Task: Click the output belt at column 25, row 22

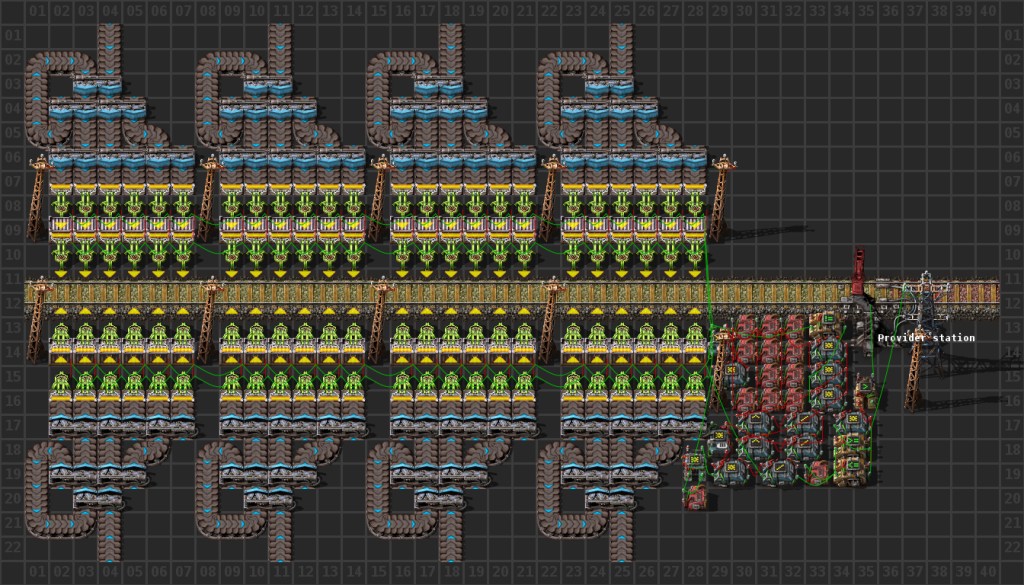Action: pos(622,547)
